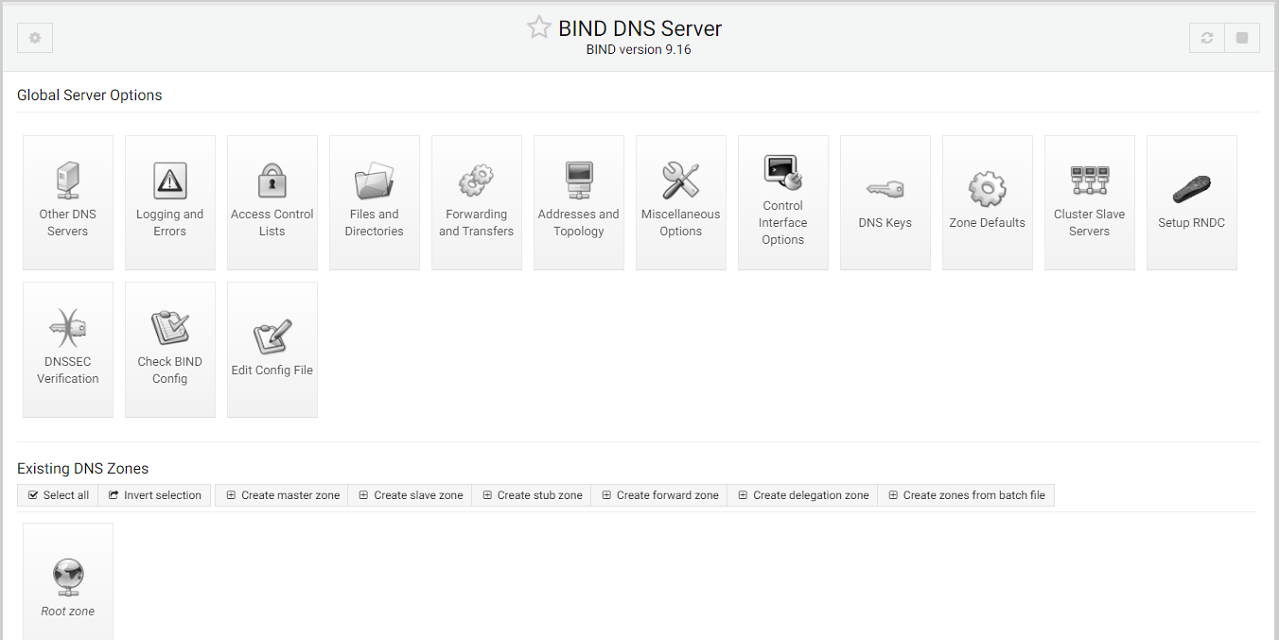This screenshot has width=1280, height=640.
Task: Open Cluster Slave Servers
Action: tap(1089, 203)
